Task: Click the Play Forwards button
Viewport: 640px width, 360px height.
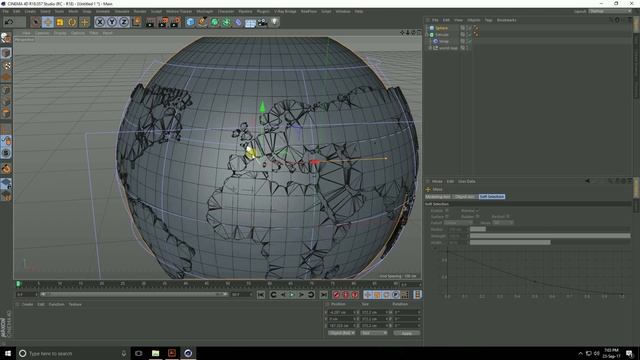Action: tap(292, 295)
